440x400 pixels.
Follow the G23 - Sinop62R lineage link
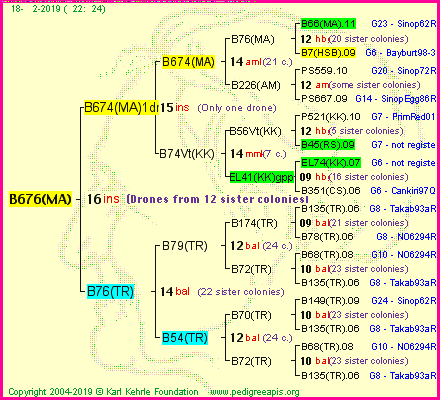404,24
